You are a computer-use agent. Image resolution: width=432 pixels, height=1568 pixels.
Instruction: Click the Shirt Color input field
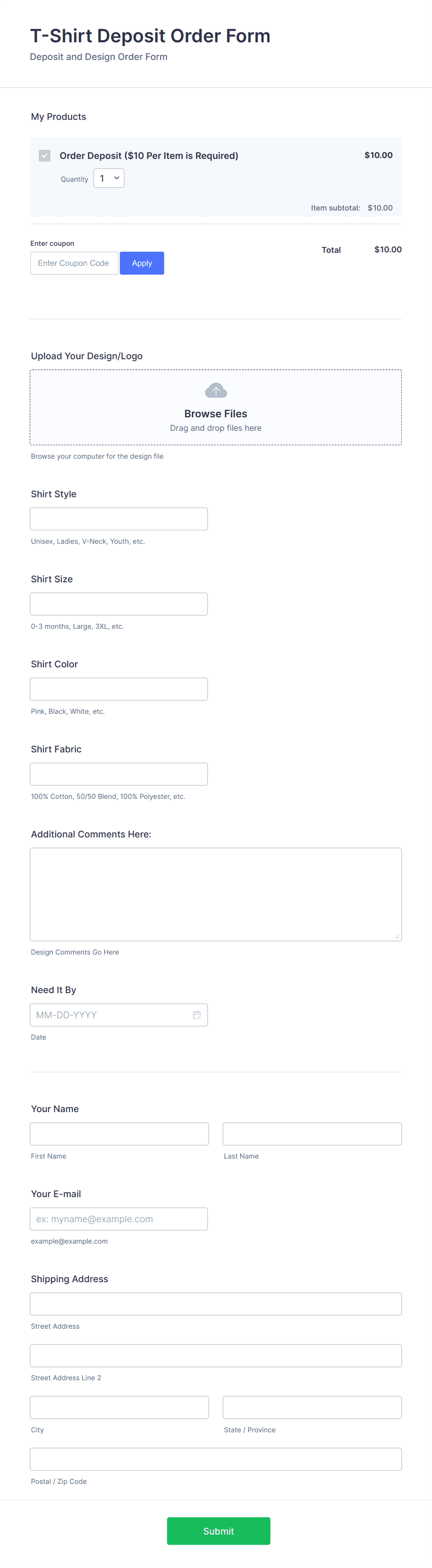(118, 688)
